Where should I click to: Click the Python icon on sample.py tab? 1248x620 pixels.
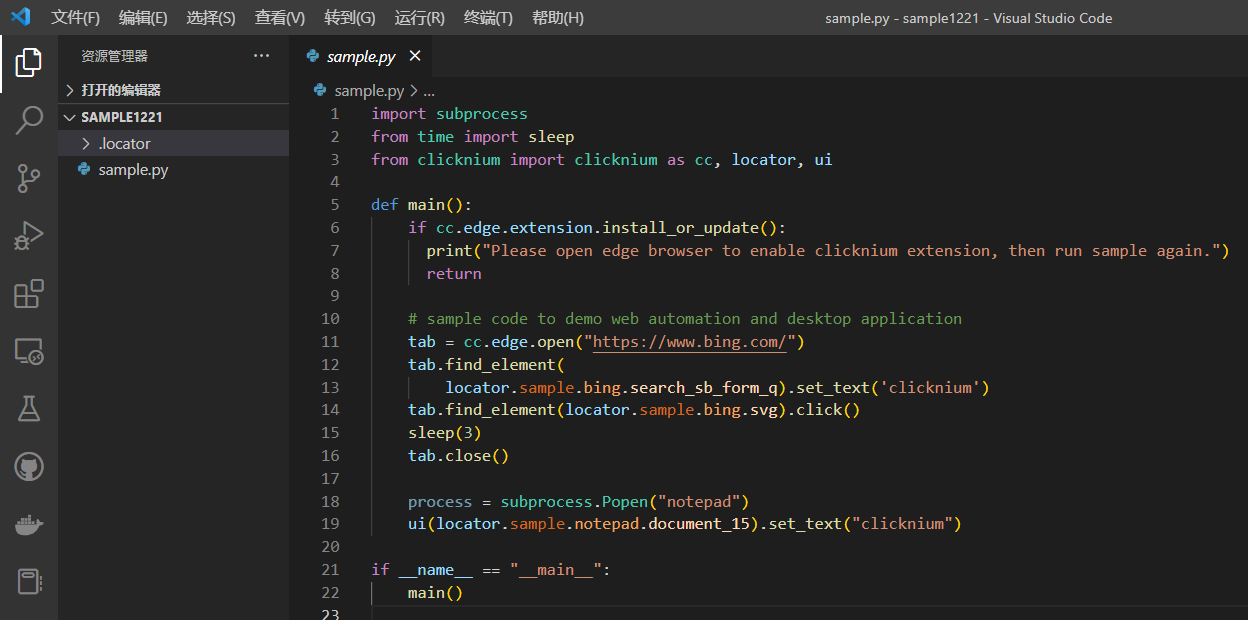(313, 56)
